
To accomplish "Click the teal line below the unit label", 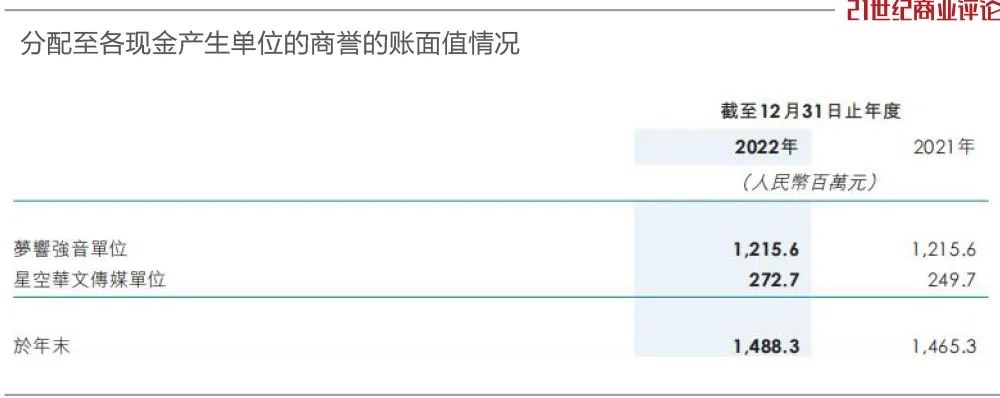I will click(x=501, y=202).
